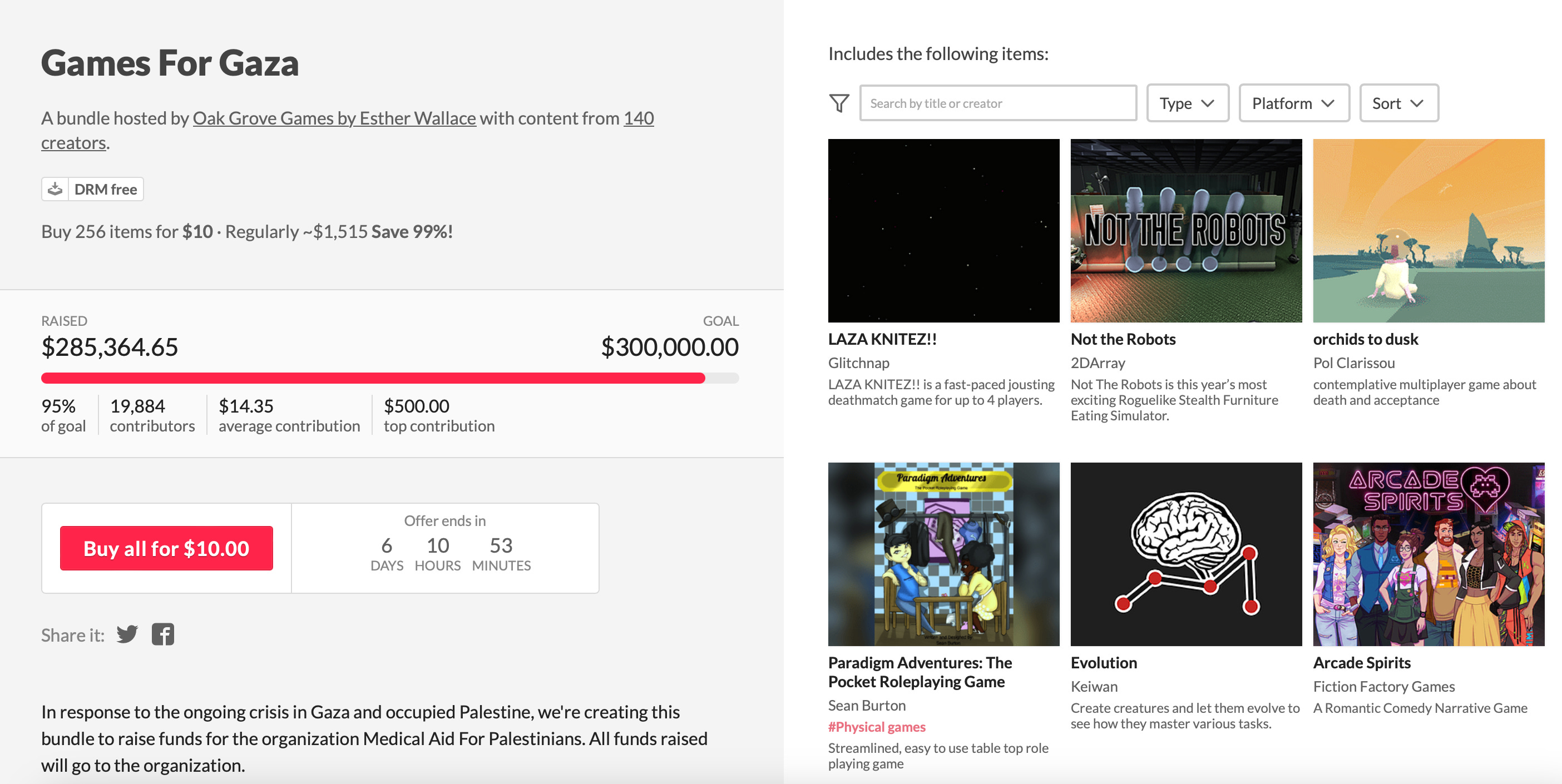Click the Save 99%! text
The height and width of the screenshot is (784, 1562).
click(412, 231)
